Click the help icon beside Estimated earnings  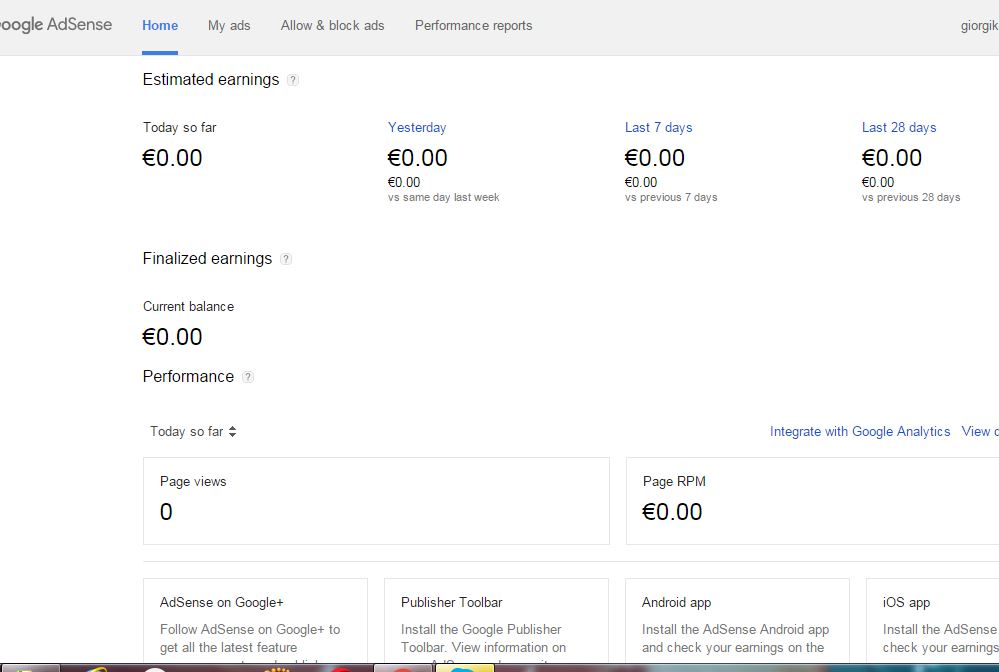point(293,80)
